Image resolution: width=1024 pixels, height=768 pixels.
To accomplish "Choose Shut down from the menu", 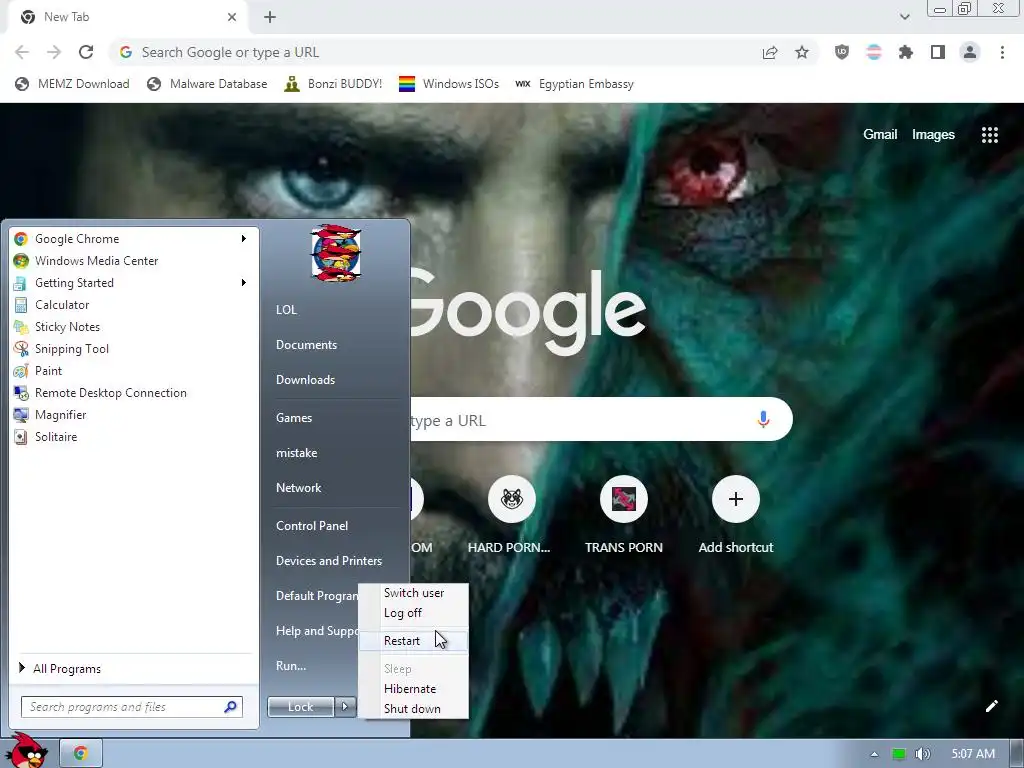I will click(x=412, y=709).
